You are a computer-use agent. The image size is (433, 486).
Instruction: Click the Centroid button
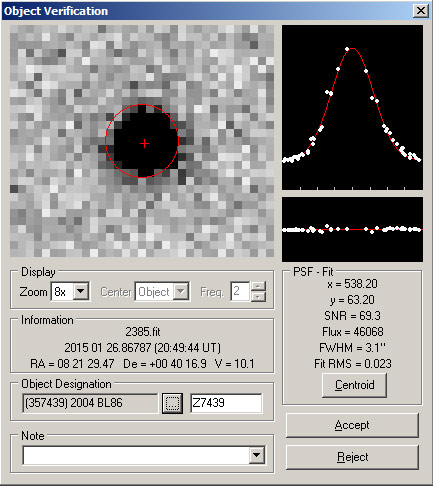[x=354, y=385]
